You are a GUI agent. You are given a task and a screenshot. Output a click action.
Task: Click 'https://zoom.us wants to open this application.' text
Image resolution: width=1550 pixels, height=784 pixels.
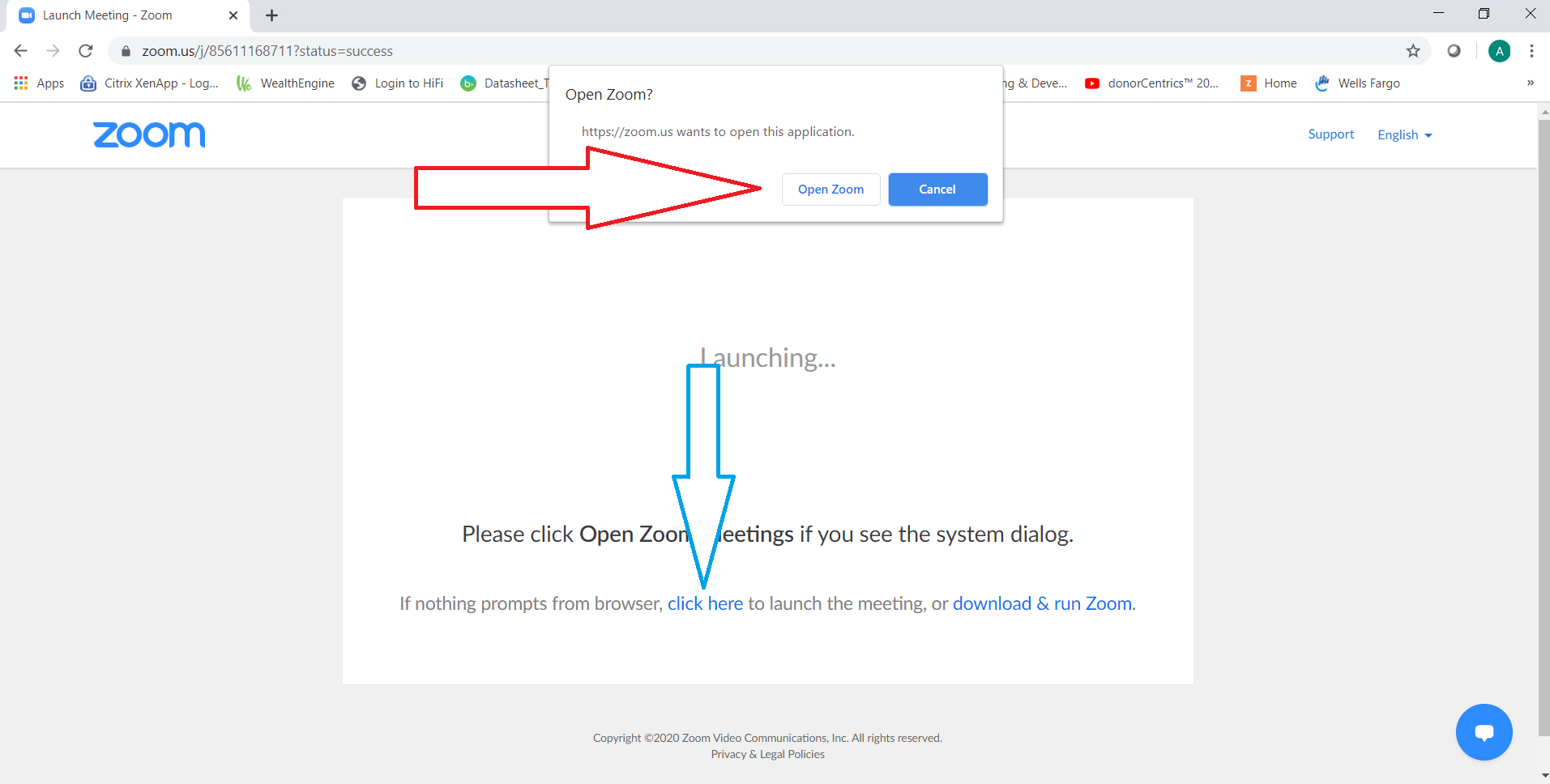[718, 132]
